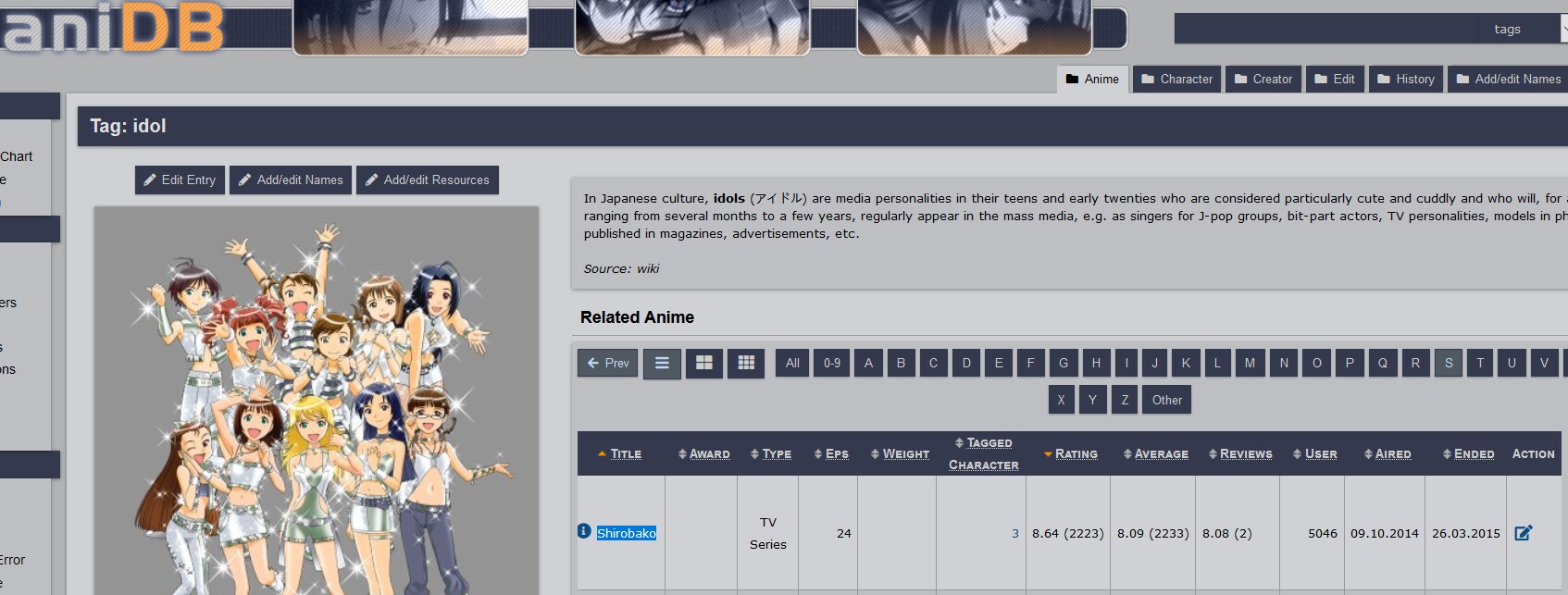Filter anime by letter R
The height and width of the screenshot is (595, 1568).
click(x=1415, y=363)
